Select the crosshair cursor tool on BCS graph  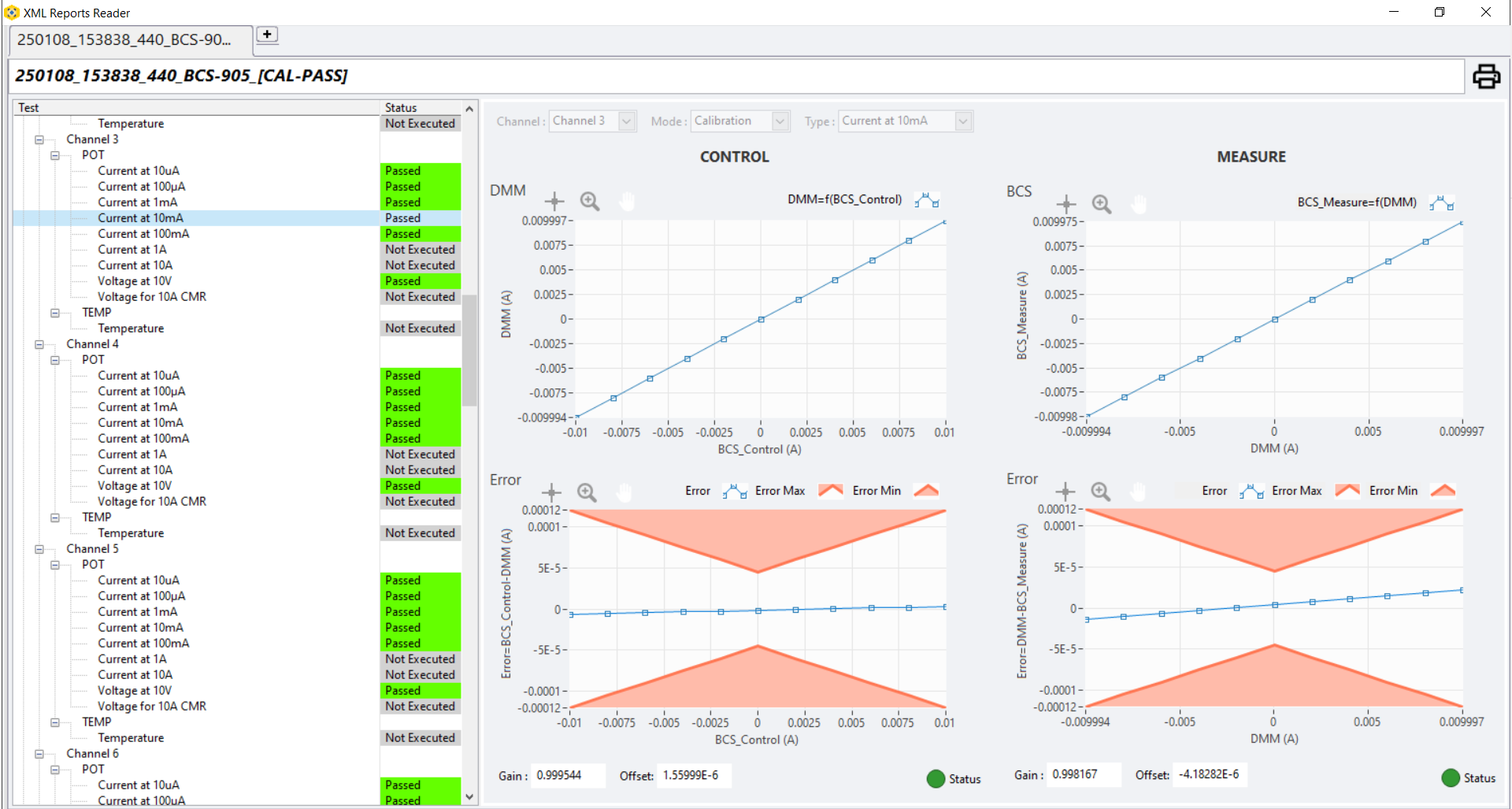pyautogui.click(x=1065, y=204)
